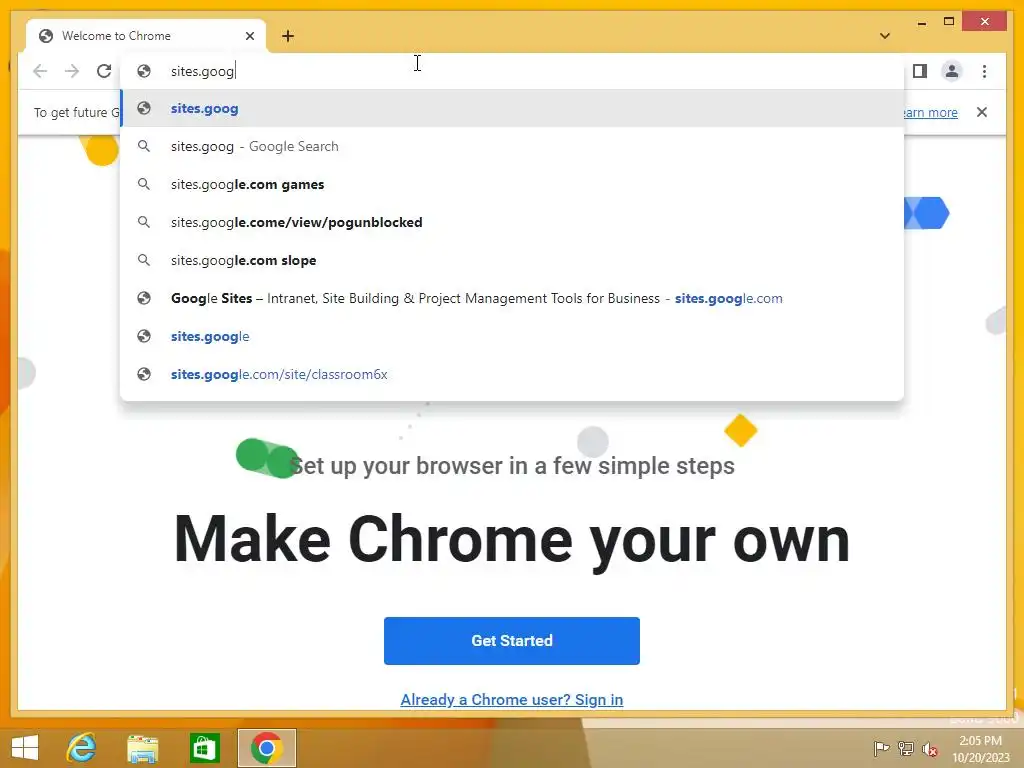Viewport: 1024px width, 768px height.
Task: Close the Welcome to Chrome tab
Action: [x=249, y=36]
